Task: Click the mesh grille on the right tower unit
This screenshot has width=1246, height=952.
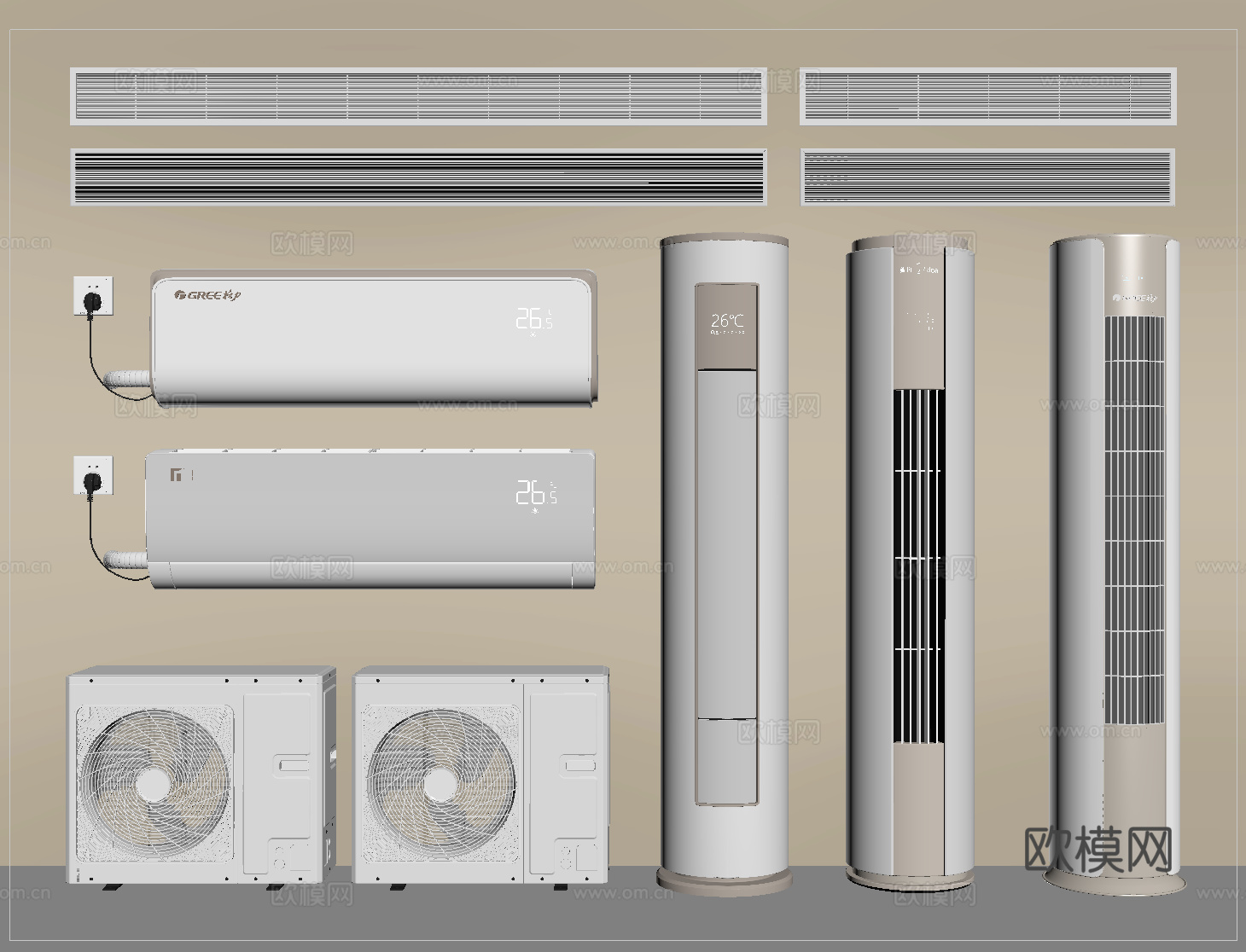Action: (1135, 520)
